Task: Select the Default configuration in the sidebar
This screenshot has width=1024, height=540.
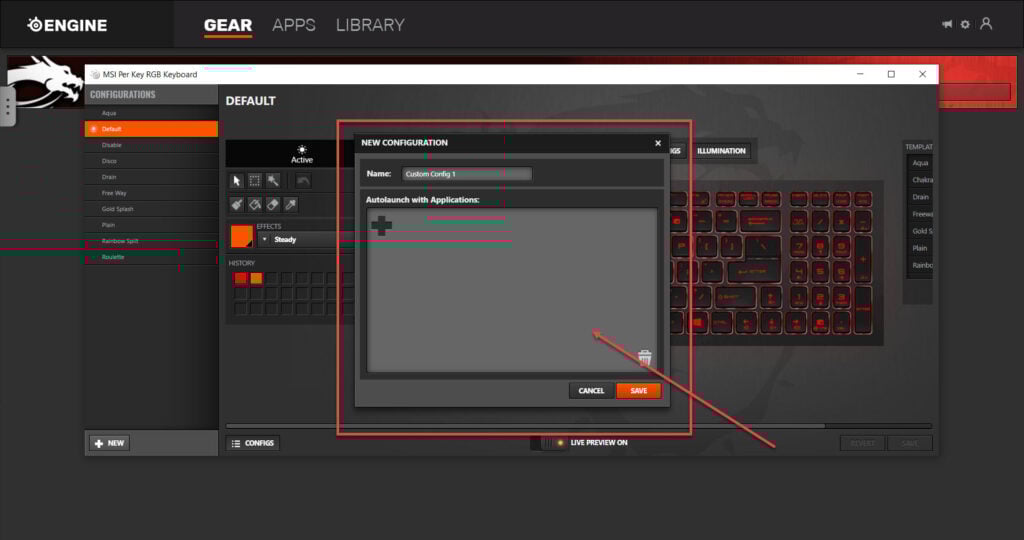Action: (x=151, y=129)
